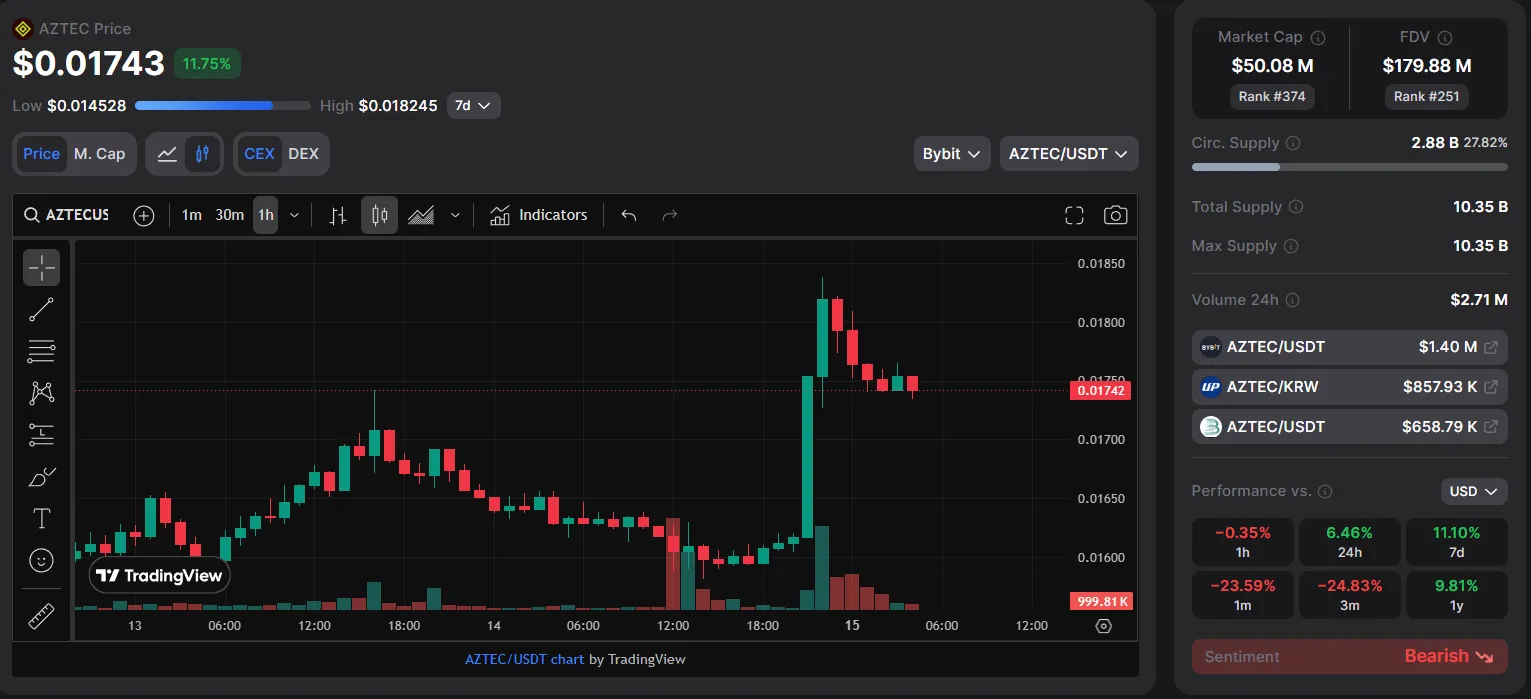This screenshot has width=1531, height=699.
Task: Click the Max Supply info icon
Action: point(1291,246)
